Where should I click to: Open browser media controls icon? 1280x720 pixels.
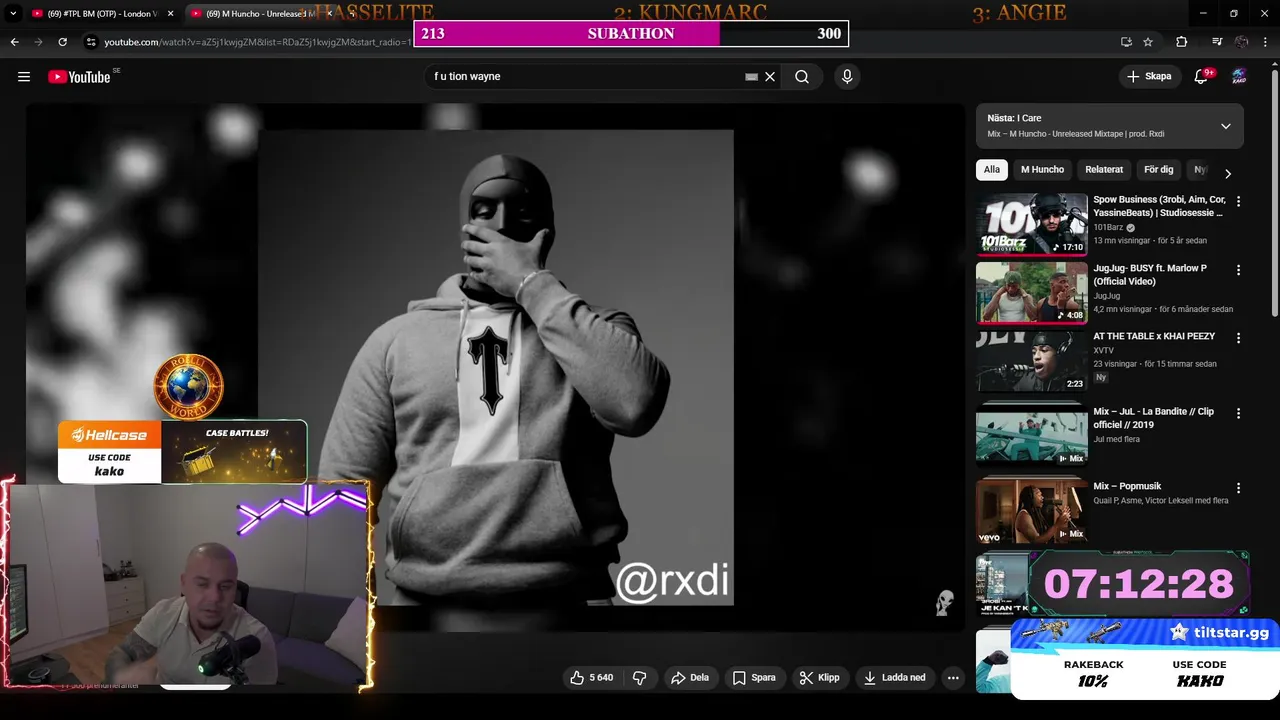click(x=1217, y=42)
